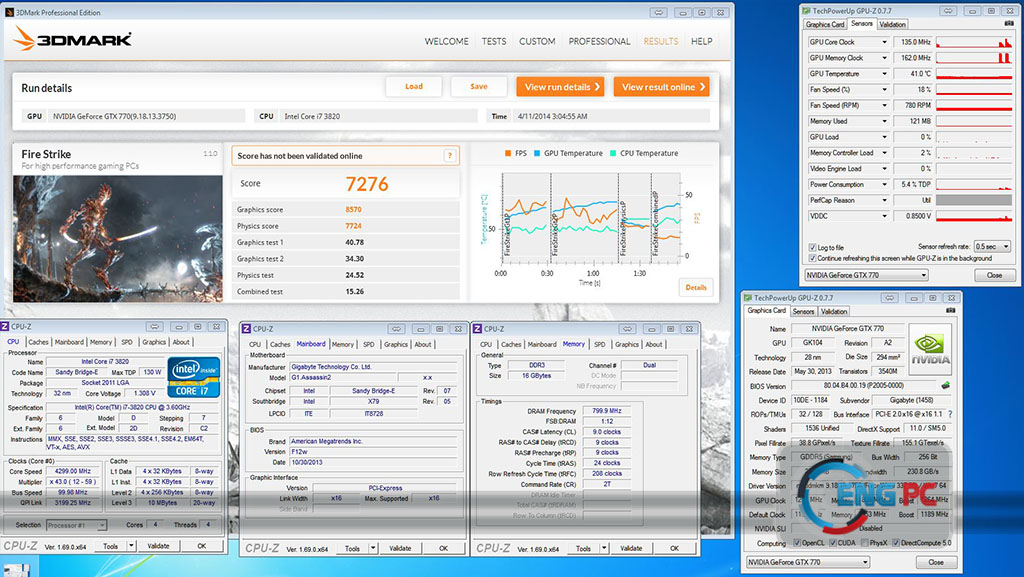Click the Load button in Run details
Viewport: 1024px width, 577px height.
[x=414, y=86]
